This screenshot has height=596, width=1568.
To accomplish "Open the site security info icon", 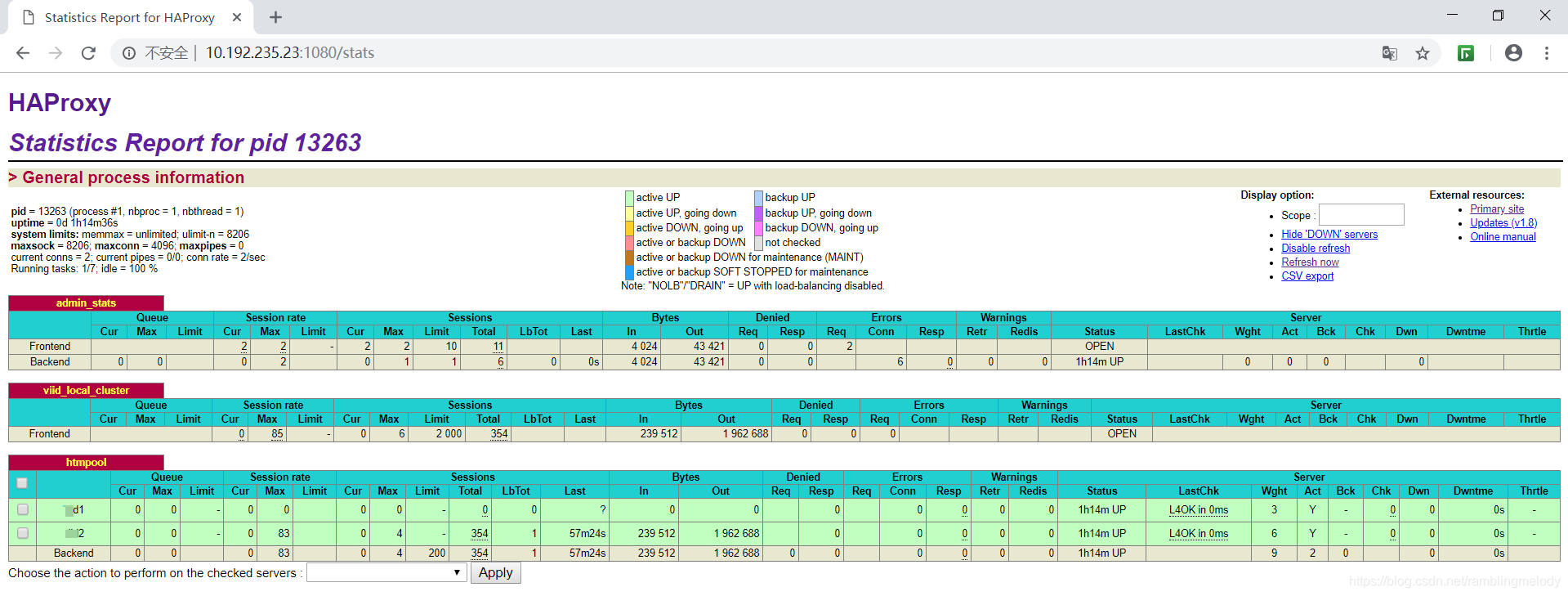I will click(129, 53).
